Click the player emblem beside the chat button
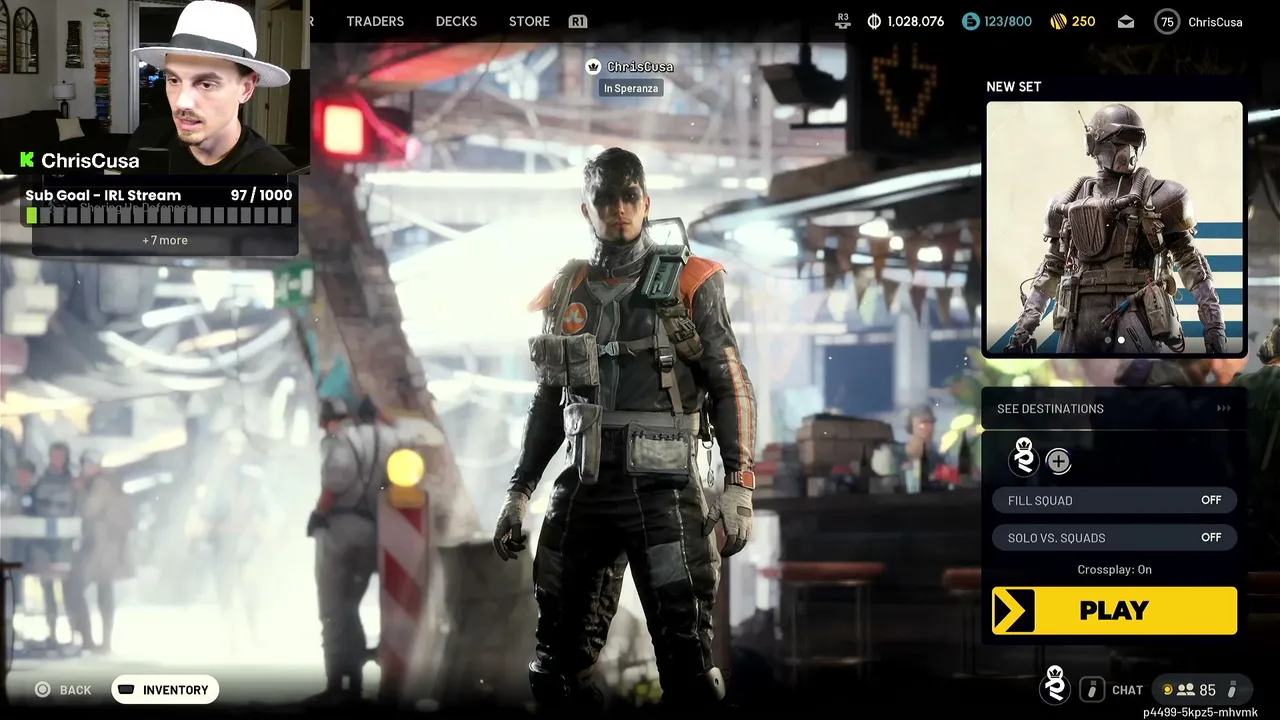Screen dimensions: 1280x720 (x=1054, y=686)
